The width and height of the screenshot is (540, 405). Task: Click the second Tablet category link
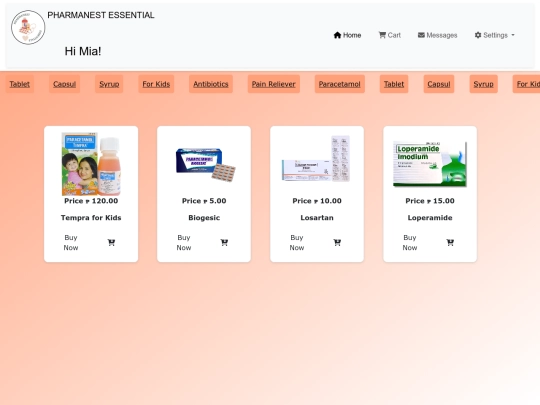(394, 84)
